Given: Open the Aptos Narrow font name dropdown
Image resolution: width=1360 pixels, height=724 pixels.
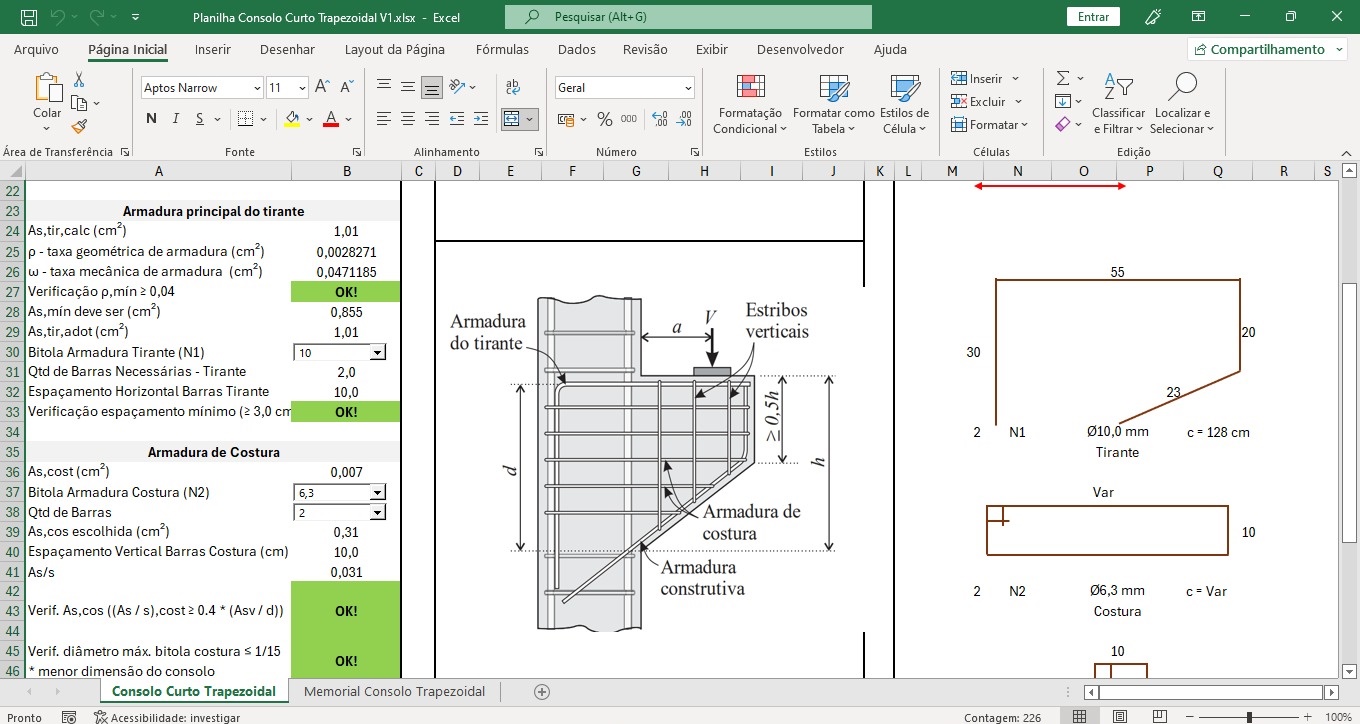Looking at the screenshot, I should tap(257, 88).
